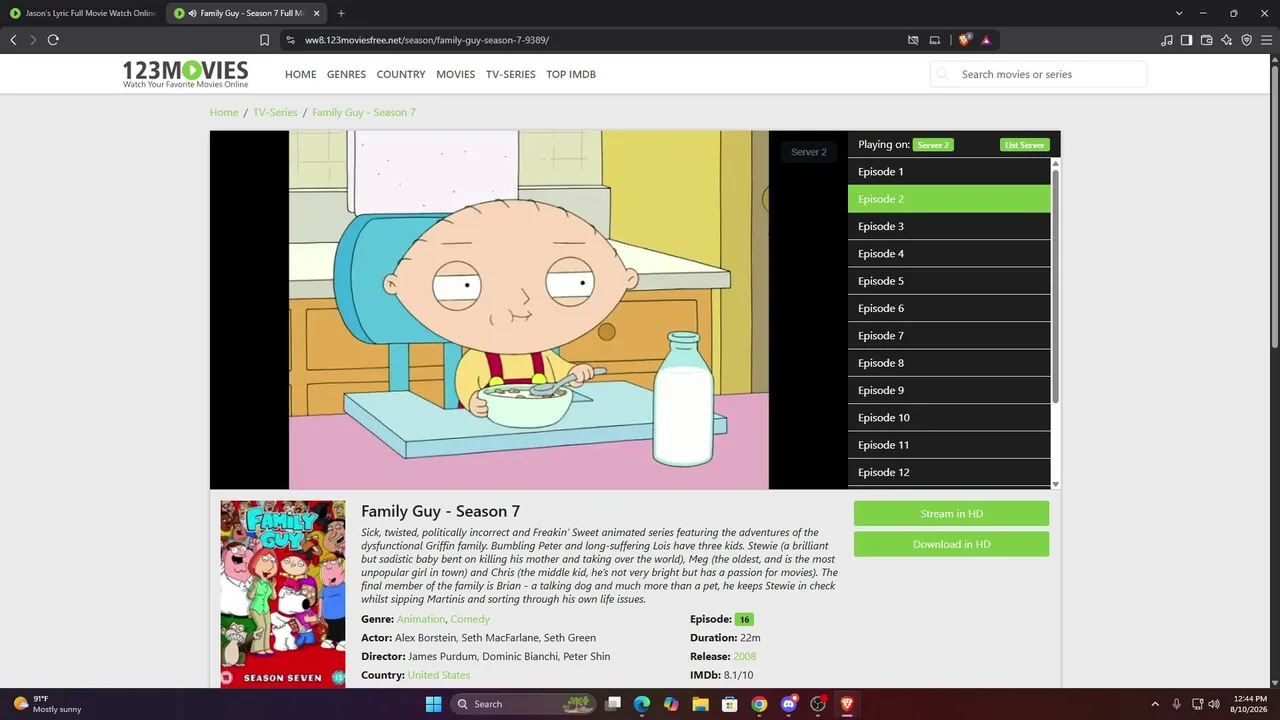This screenshot has width=1280, height=720.
Task: Follow the United States country link
Action: pos(438,675)
